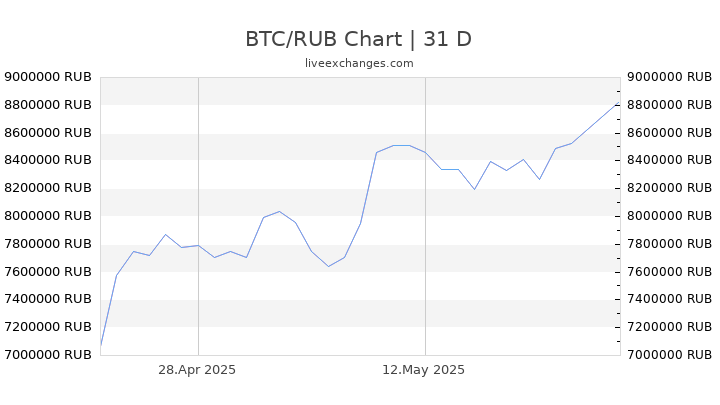Click the 9000000 RUB label on left axis
The image size is (720, 405).
coord(48,77)
